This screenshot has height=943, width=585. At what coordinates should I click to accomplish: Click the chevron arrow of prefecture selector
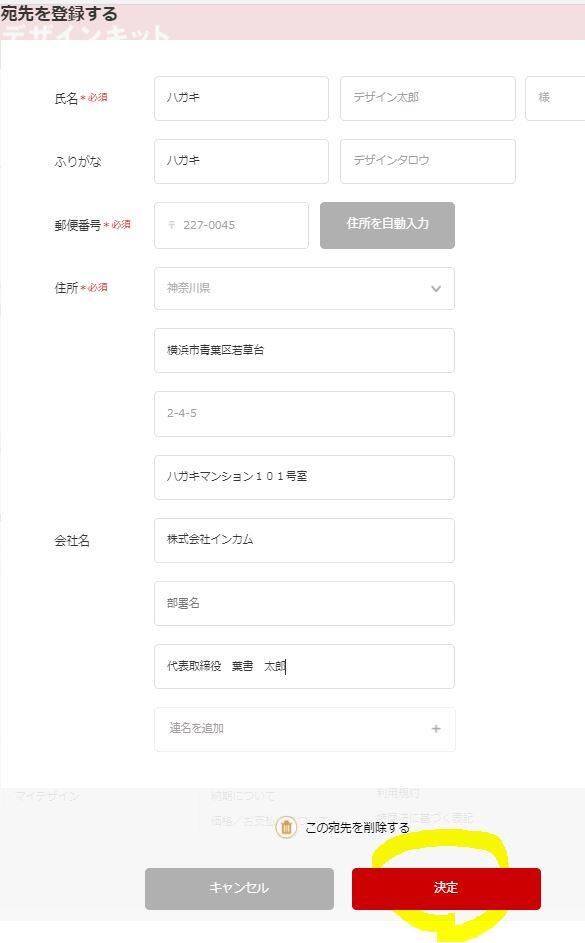click(436, 289)
